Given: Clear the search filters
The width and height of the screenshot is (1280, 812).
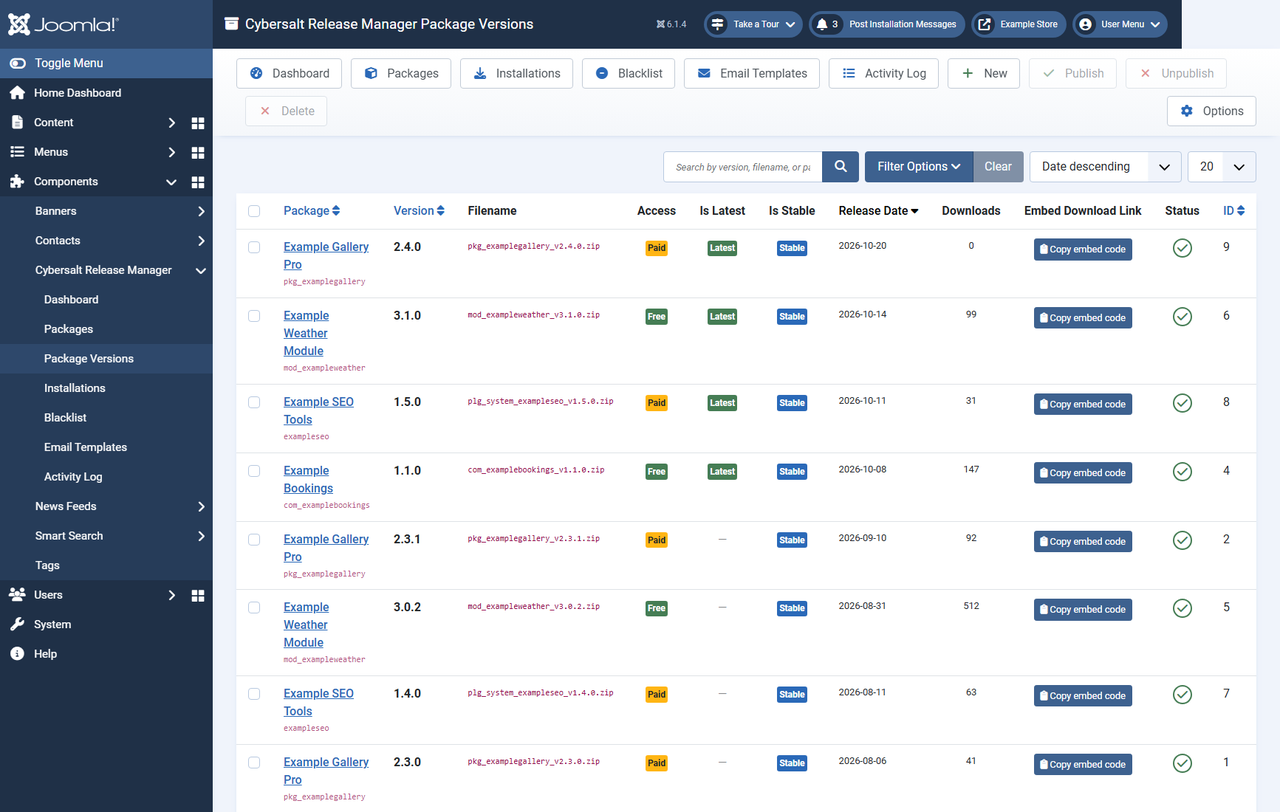Looking at the screenshot, I should [x=998, y=167].
